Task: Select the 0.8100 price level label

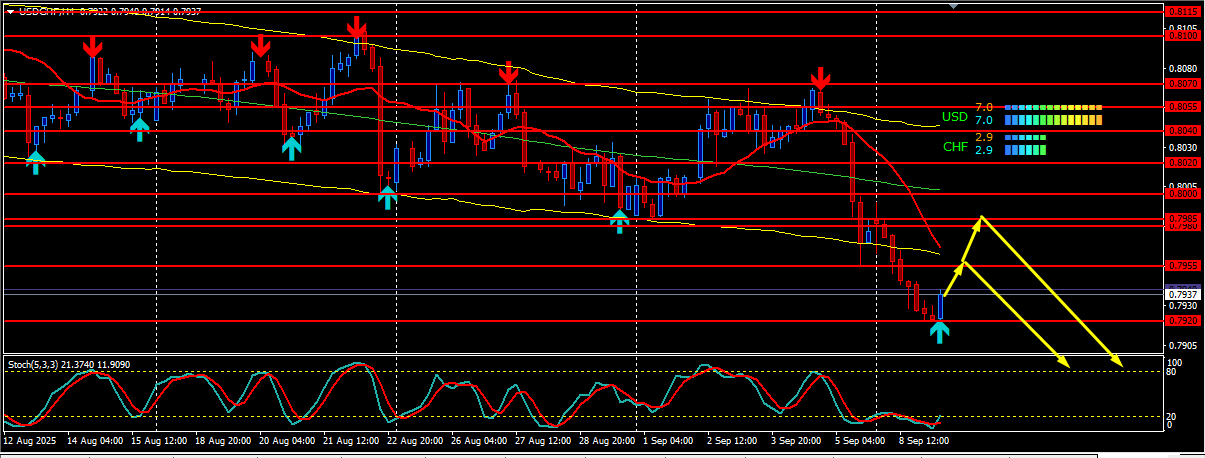Action: [1182, 35]
